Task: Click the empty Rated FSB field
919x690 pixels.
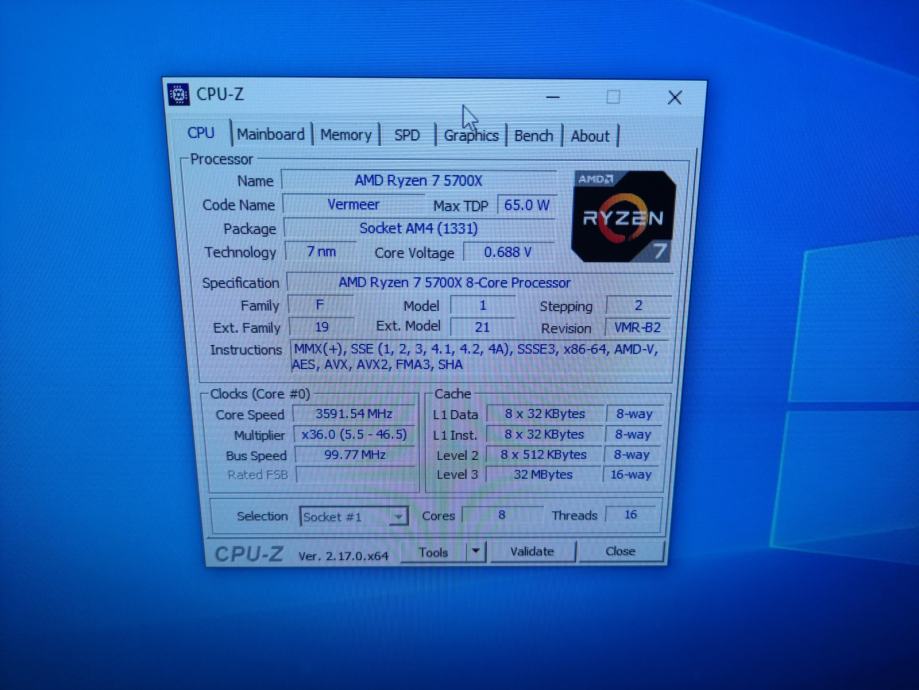Action: coord(356,475)
